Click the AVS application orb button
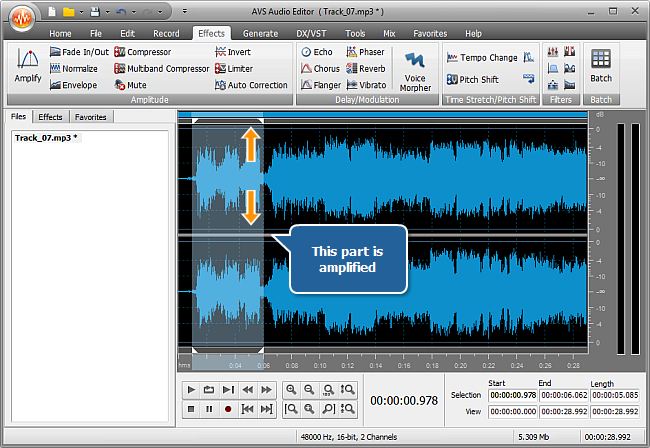This screenshot has width=650, height=448. (22, 18)
